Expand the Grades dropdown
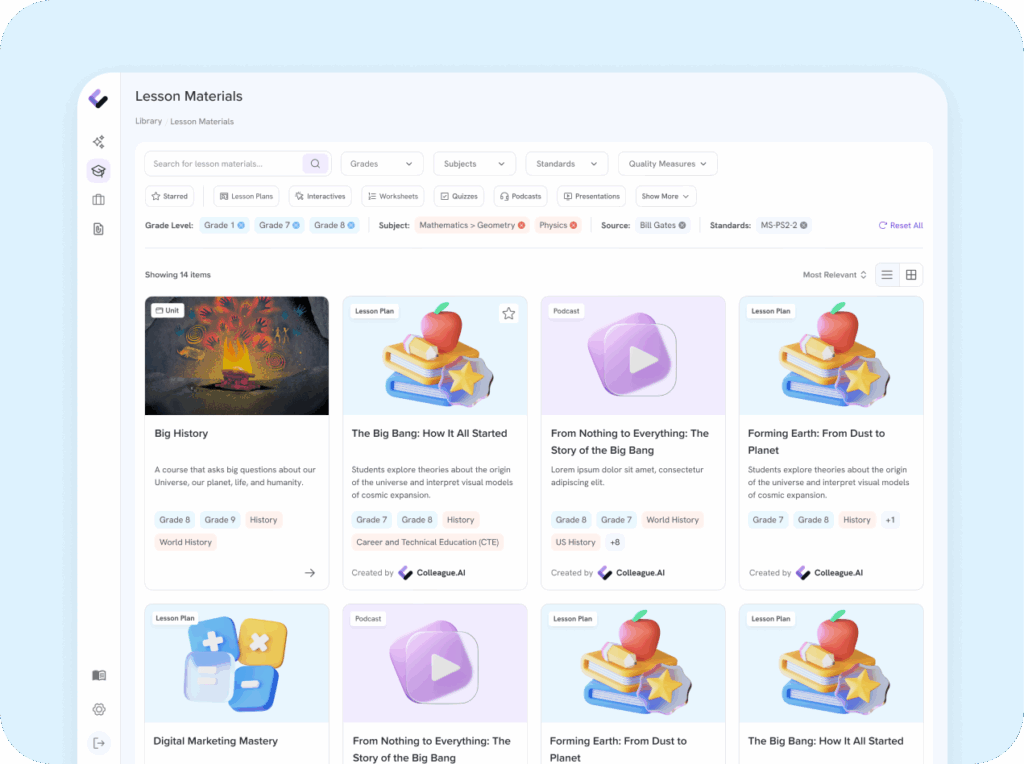The width and height of the screenshot is (1024, 764). coord(381,164)
